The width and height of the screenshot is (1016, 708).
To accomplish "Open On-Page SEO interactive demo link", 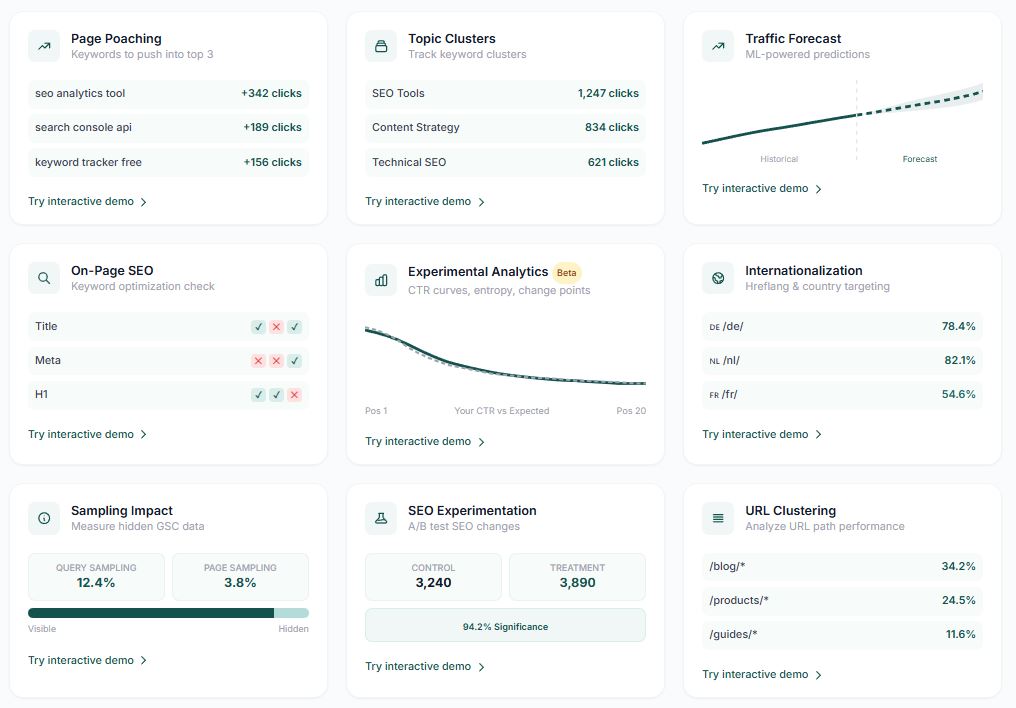I will [87, 434].
